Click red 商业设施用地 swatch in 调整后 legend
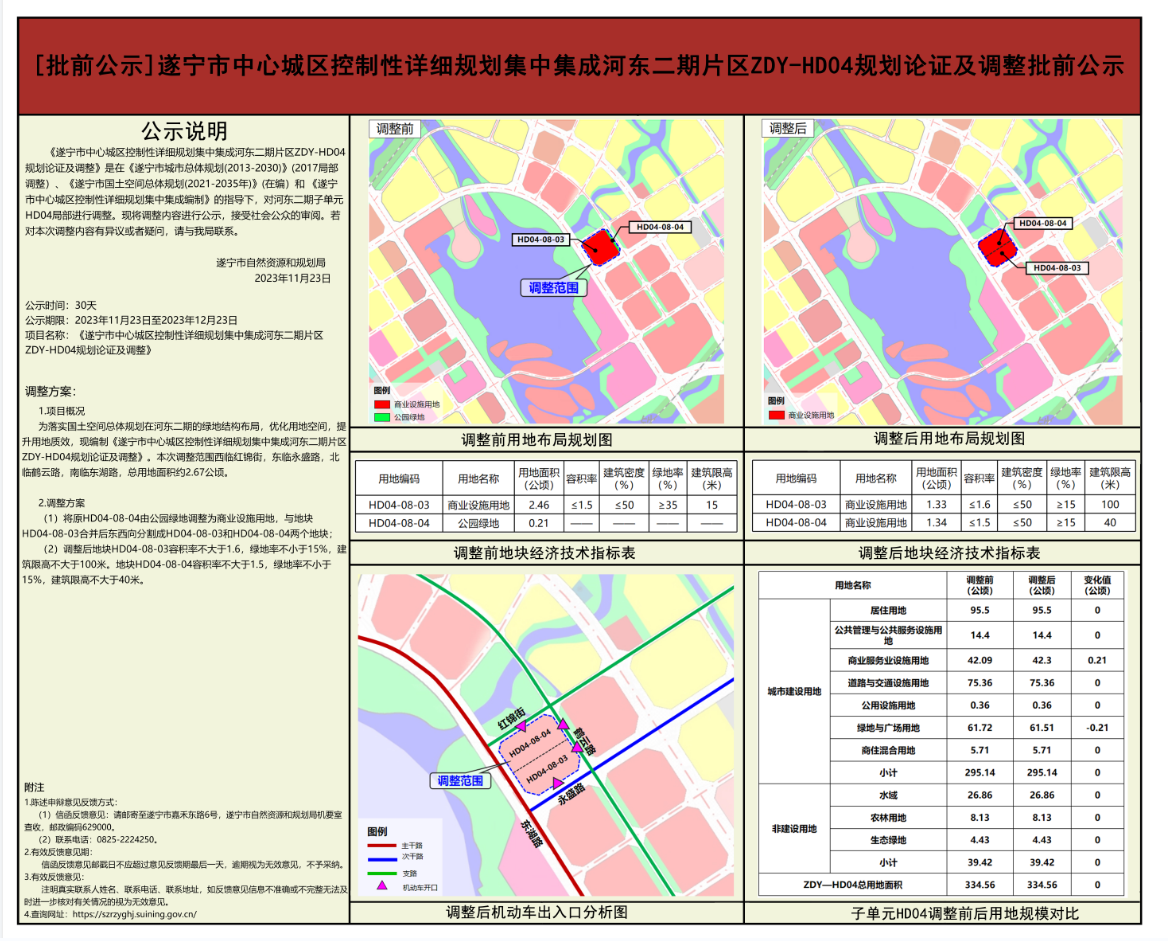1168x941 pixels. [776, 413]
